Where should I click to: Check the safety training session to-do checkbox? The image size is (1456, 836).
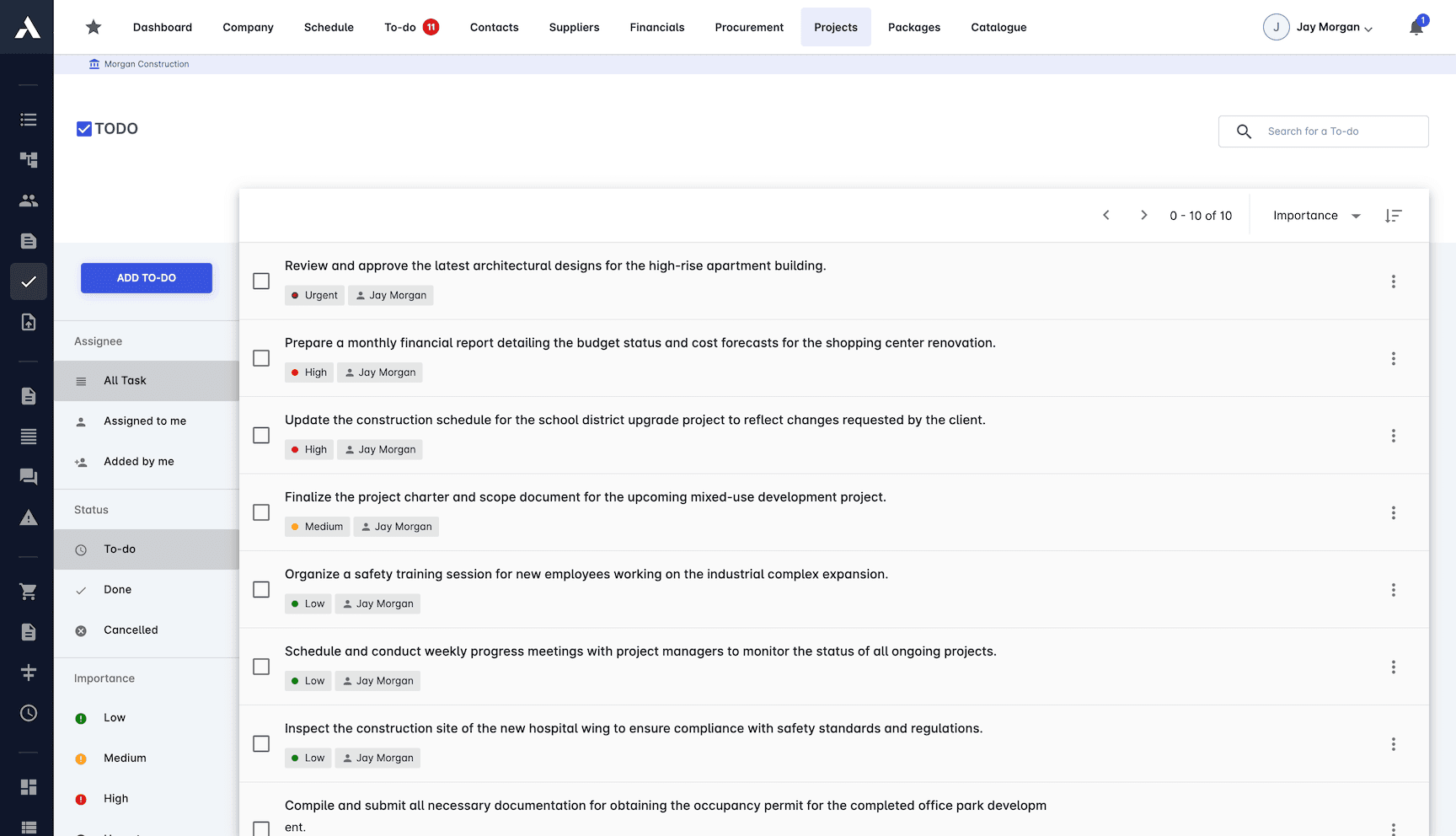(261, 590)
